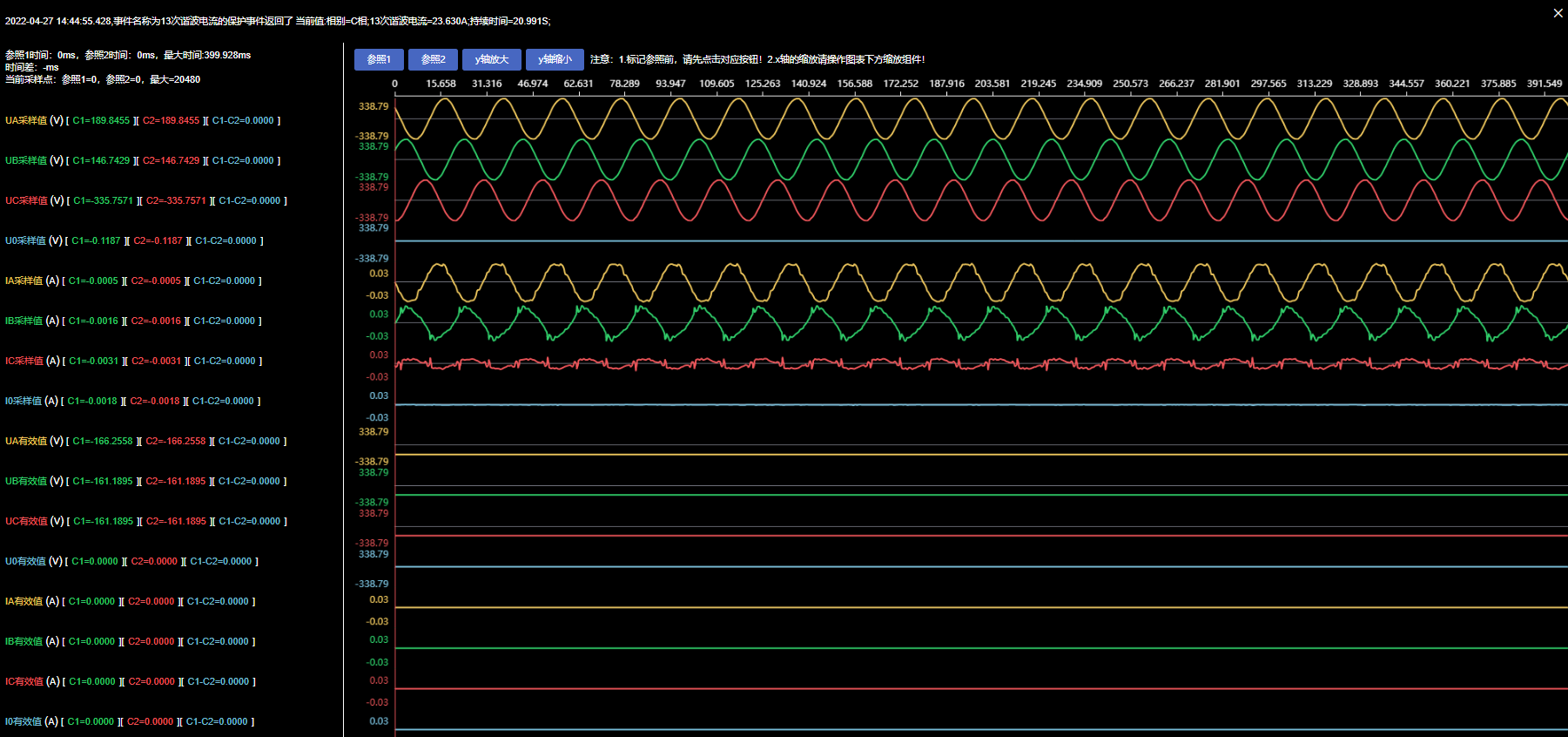
Task: Click the y轴缩小 zoom-out button
Action: tap(555, 59)
